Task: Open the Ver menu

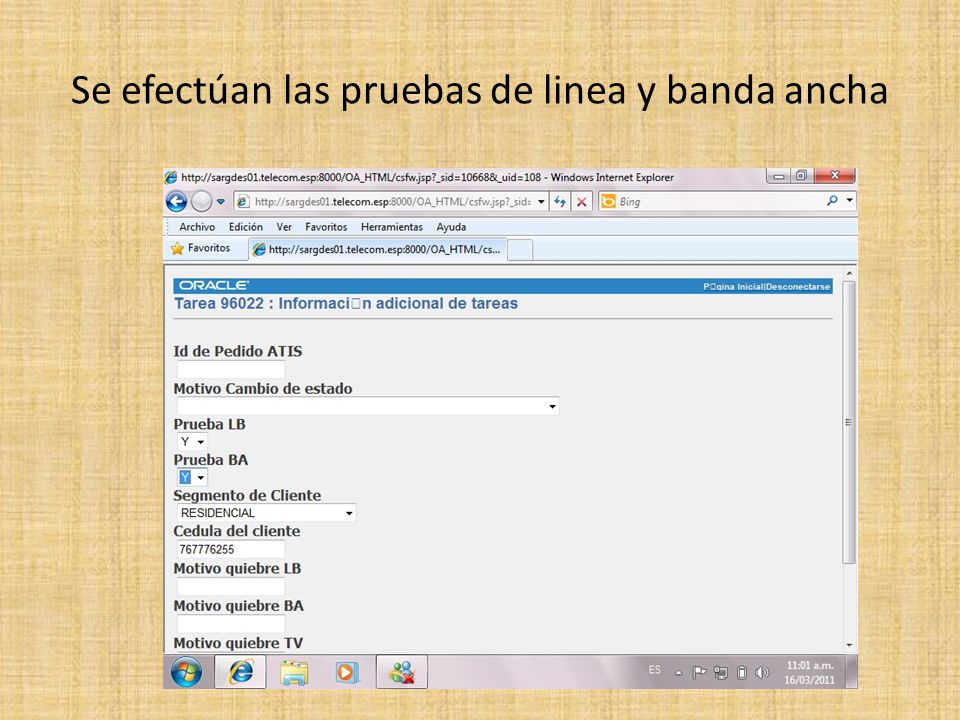Action: [x=284, y=227]
